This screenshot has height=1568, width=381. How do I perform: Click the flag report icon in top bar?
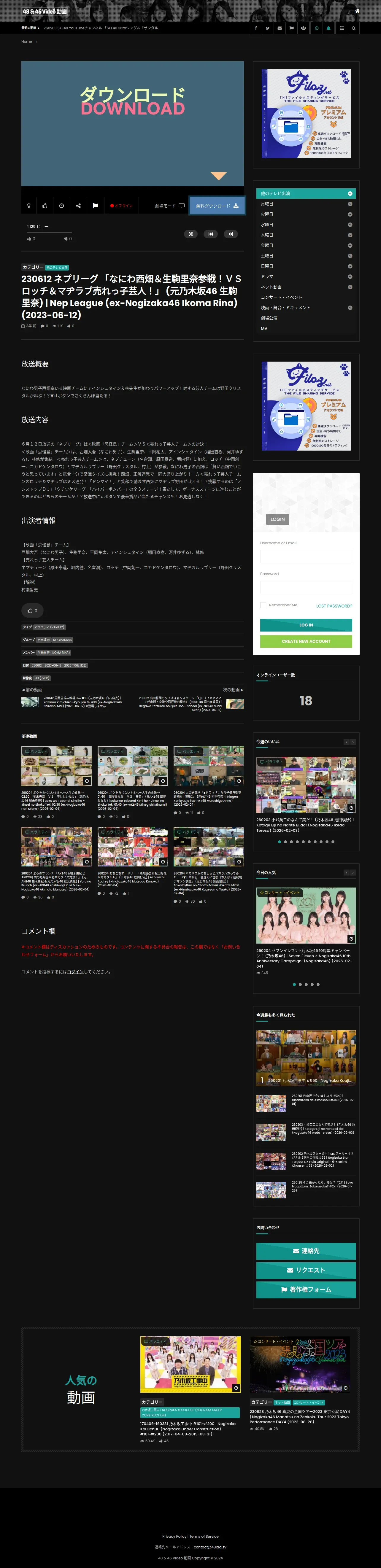(x=291, y=28)
